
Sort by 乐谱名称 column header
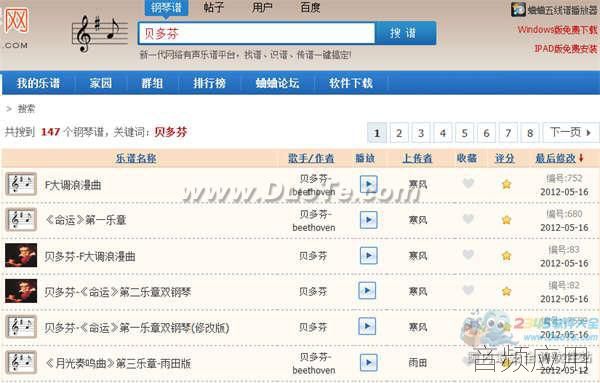click(136, 158)
